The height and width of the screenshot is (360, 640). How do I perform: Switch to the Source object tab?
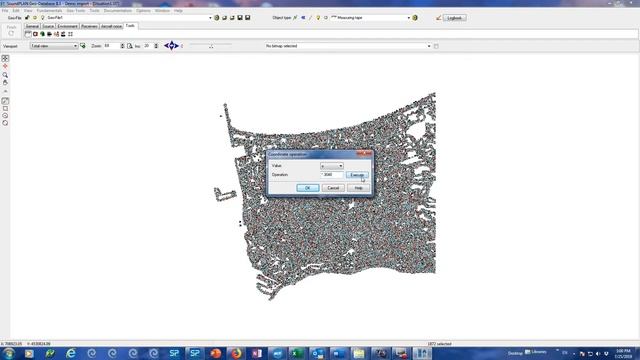pos(48,26)
